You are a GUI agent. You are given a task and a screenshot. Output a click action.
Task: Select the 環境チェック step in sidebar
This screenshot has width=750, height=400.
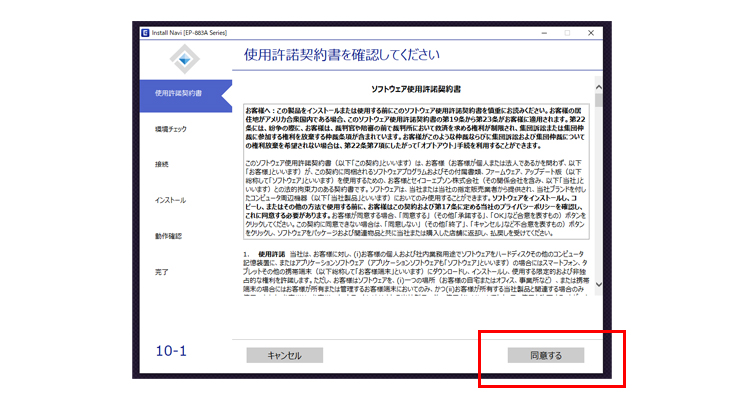(x=170, y=129)
